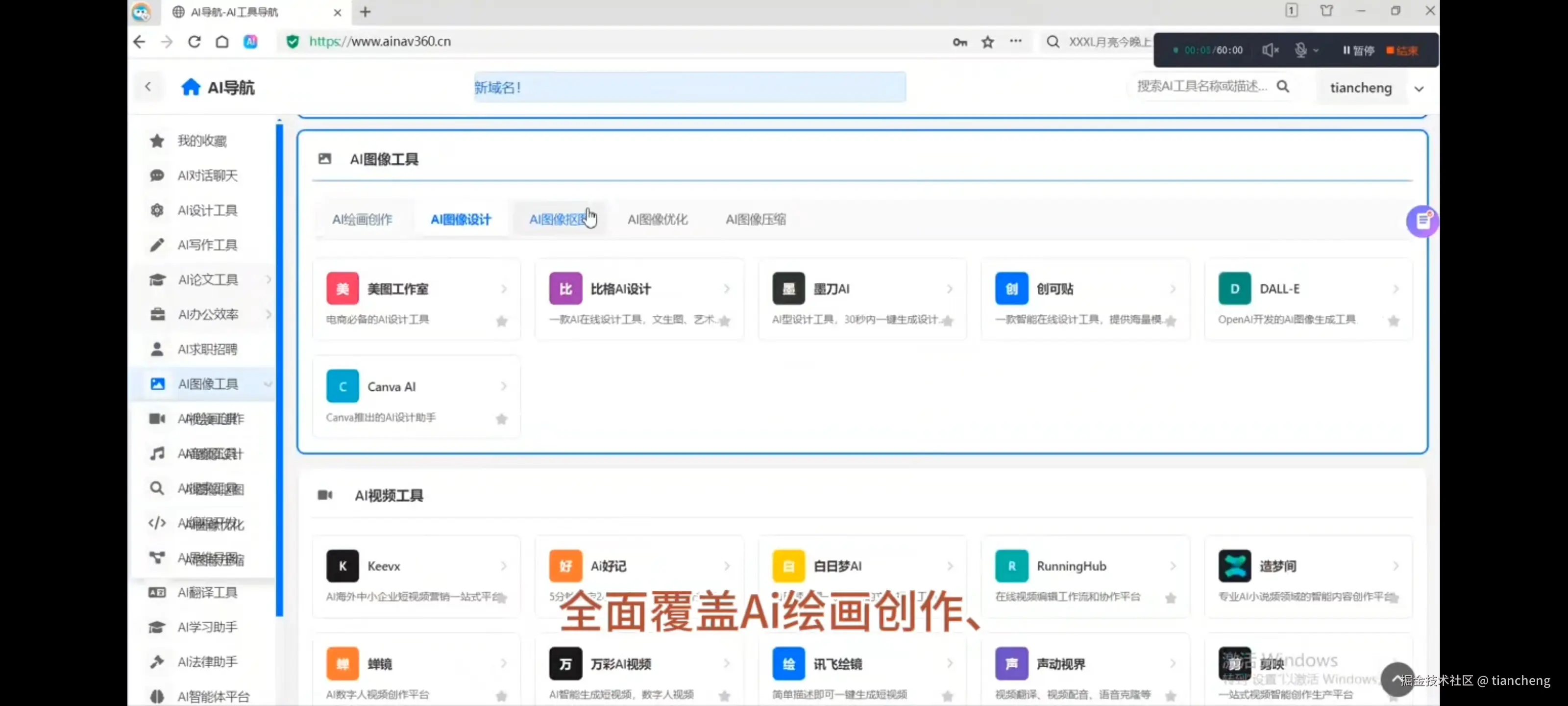Open AI法律助手 in the sidebar
This screenshot has height=706, width=1568.
point(207,661)
